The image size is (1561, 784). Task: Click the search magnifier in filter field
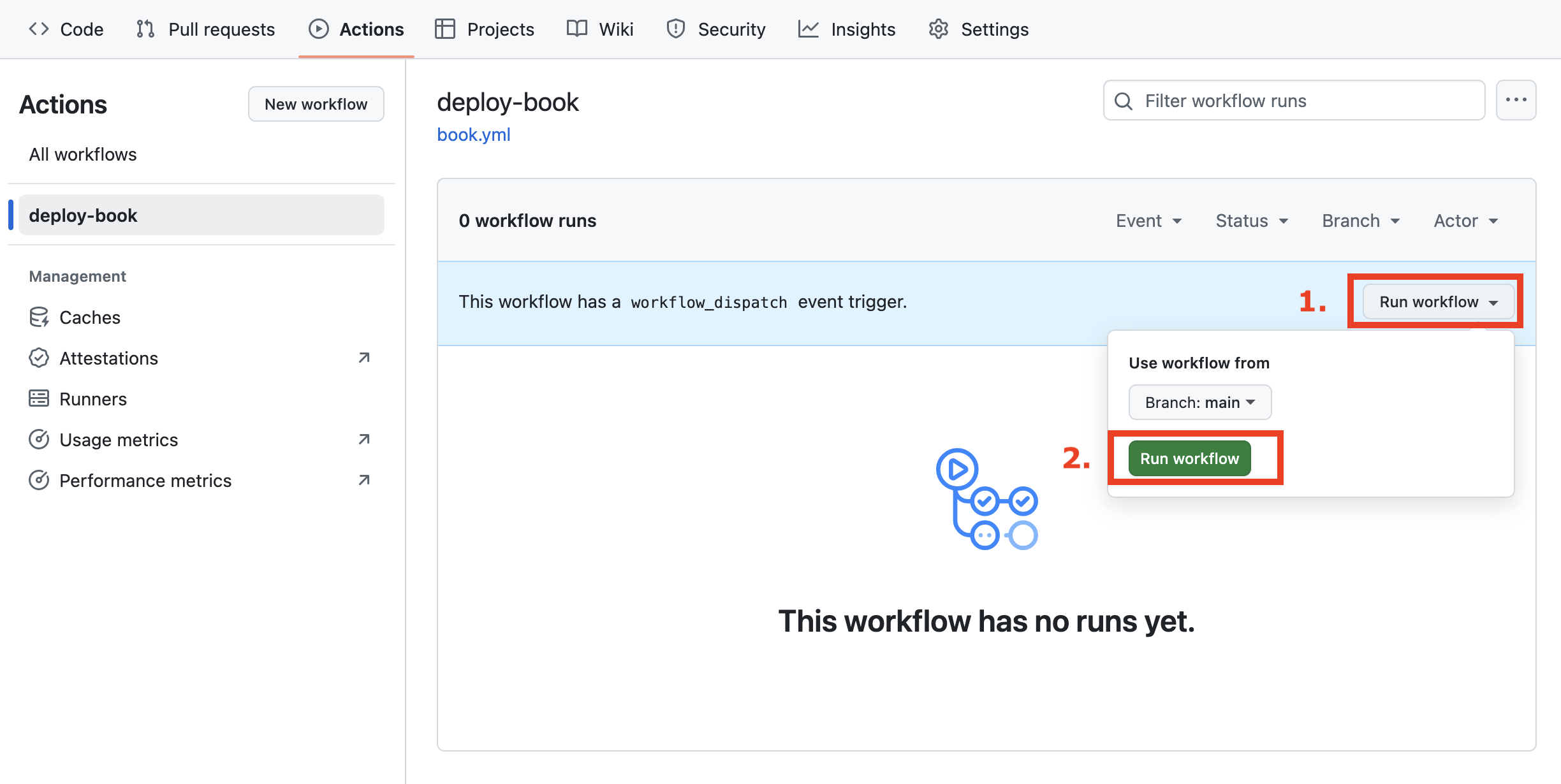point(1123,101)
